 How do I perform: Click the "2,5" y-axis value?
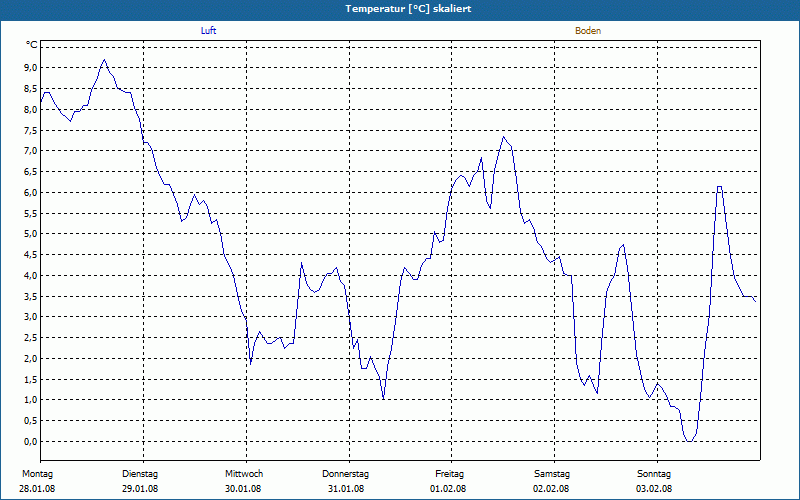tap(31, 338)
